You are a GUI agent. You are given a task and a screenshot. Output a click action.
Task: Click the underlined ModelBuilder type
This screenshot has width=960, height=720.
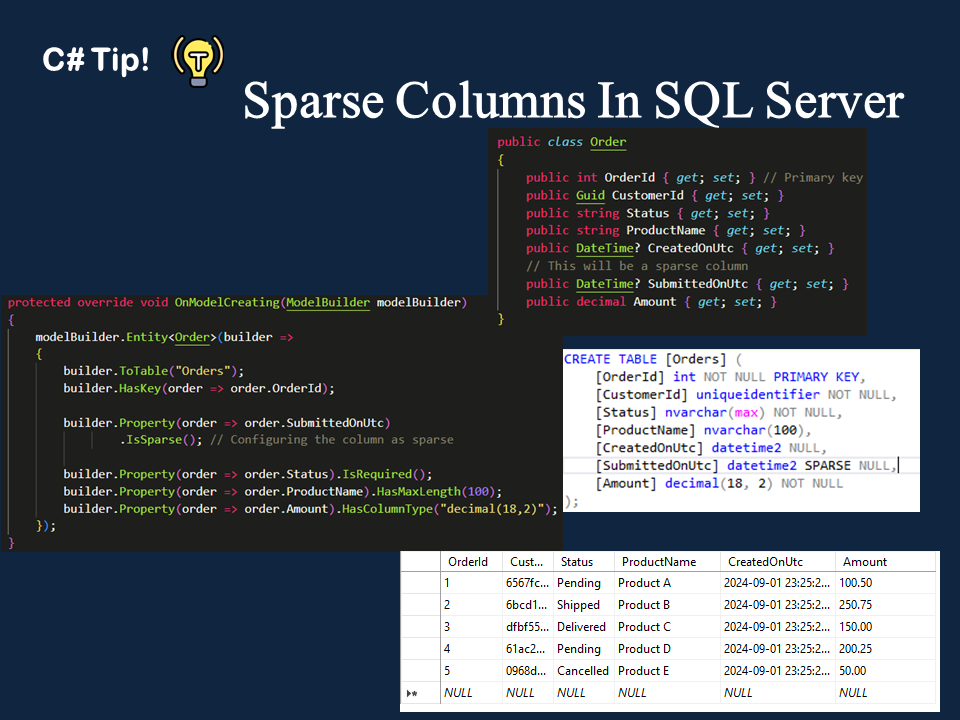[x=329, y=302]
